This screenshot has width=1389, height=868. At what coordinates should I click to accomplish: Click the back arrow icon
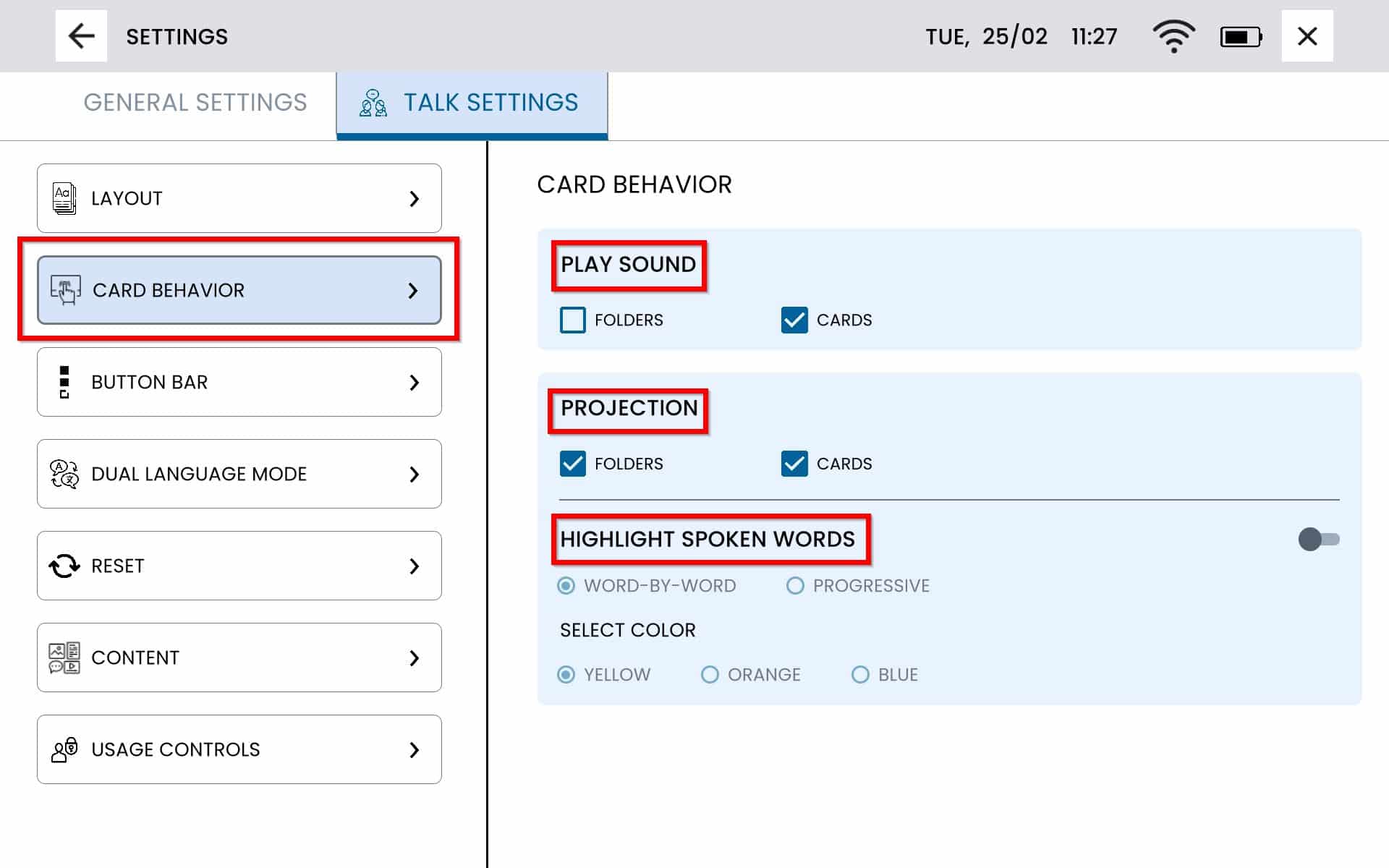coord(81,36)
